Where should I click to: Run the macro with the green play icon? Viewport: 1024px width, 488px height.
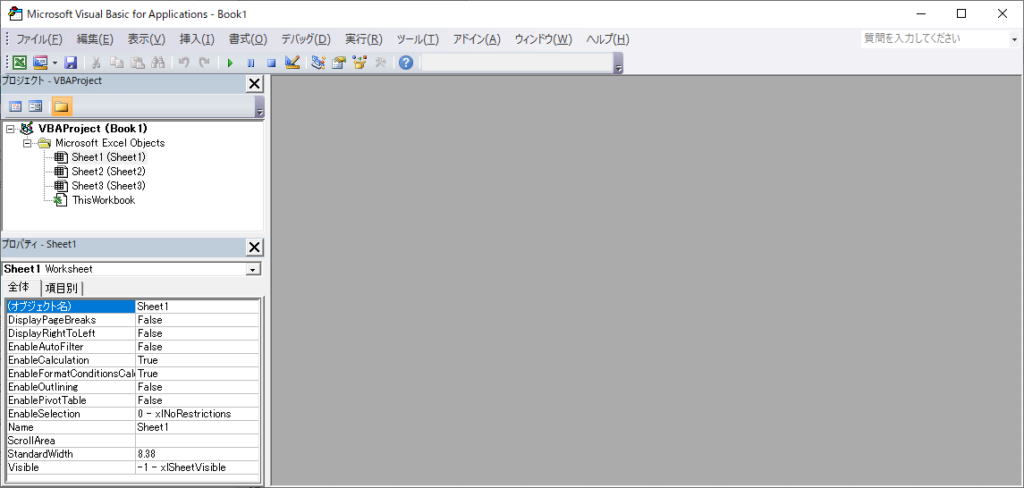(x=230, y=62)
